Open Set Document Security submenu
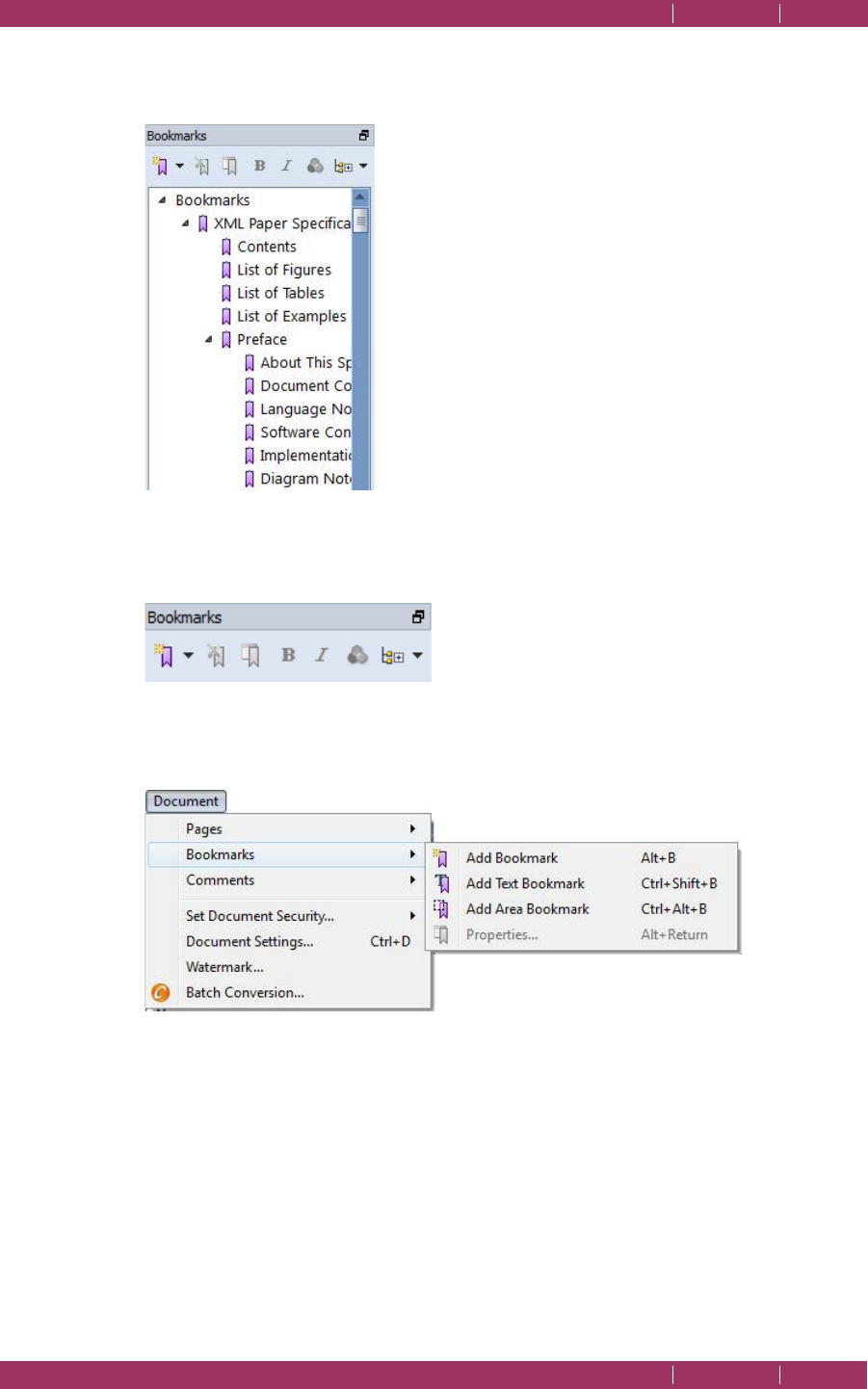868x1389 pixels. pyautogui.click(x=289, y=916)
